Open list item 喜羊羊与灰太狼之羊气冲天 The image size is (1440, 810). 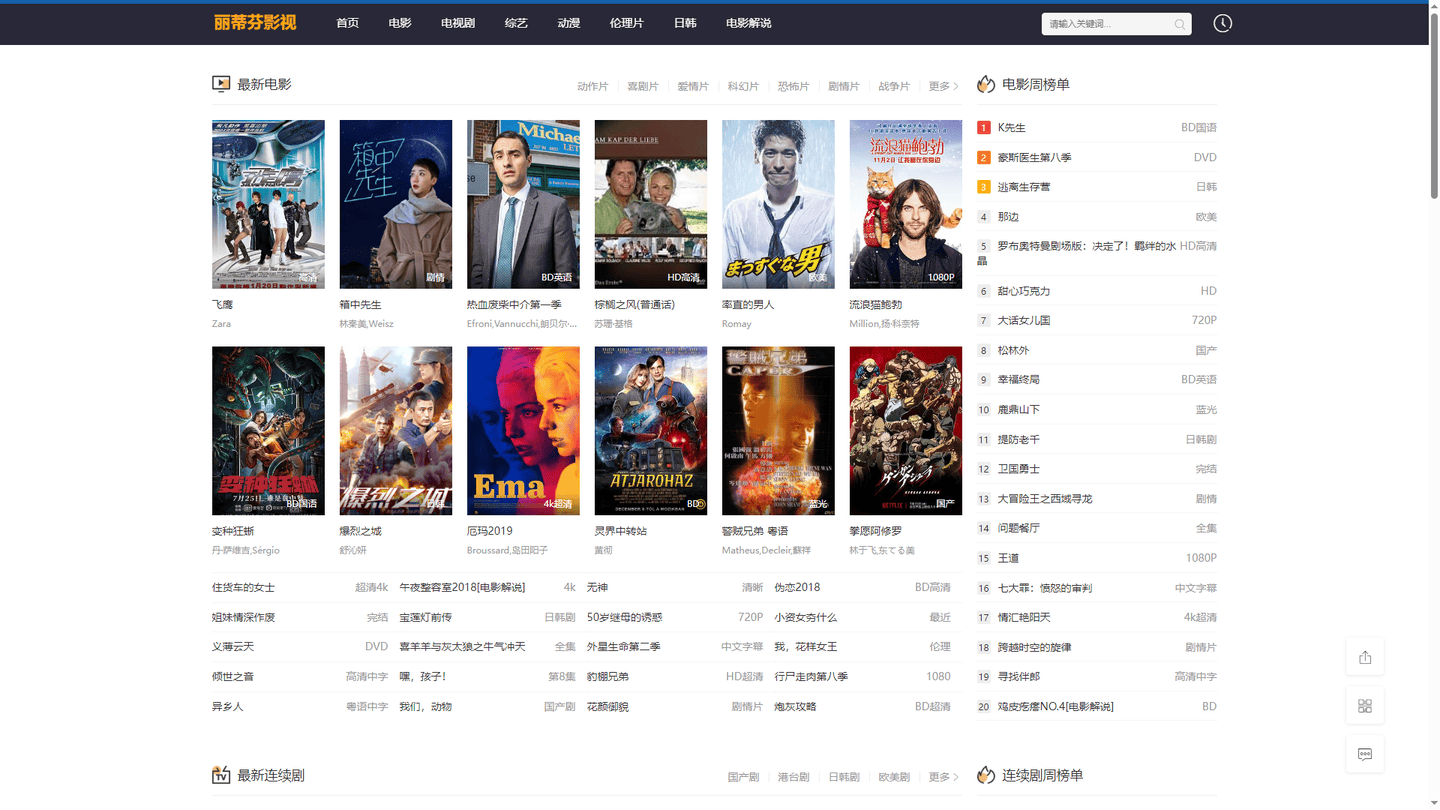click(462, 647)
